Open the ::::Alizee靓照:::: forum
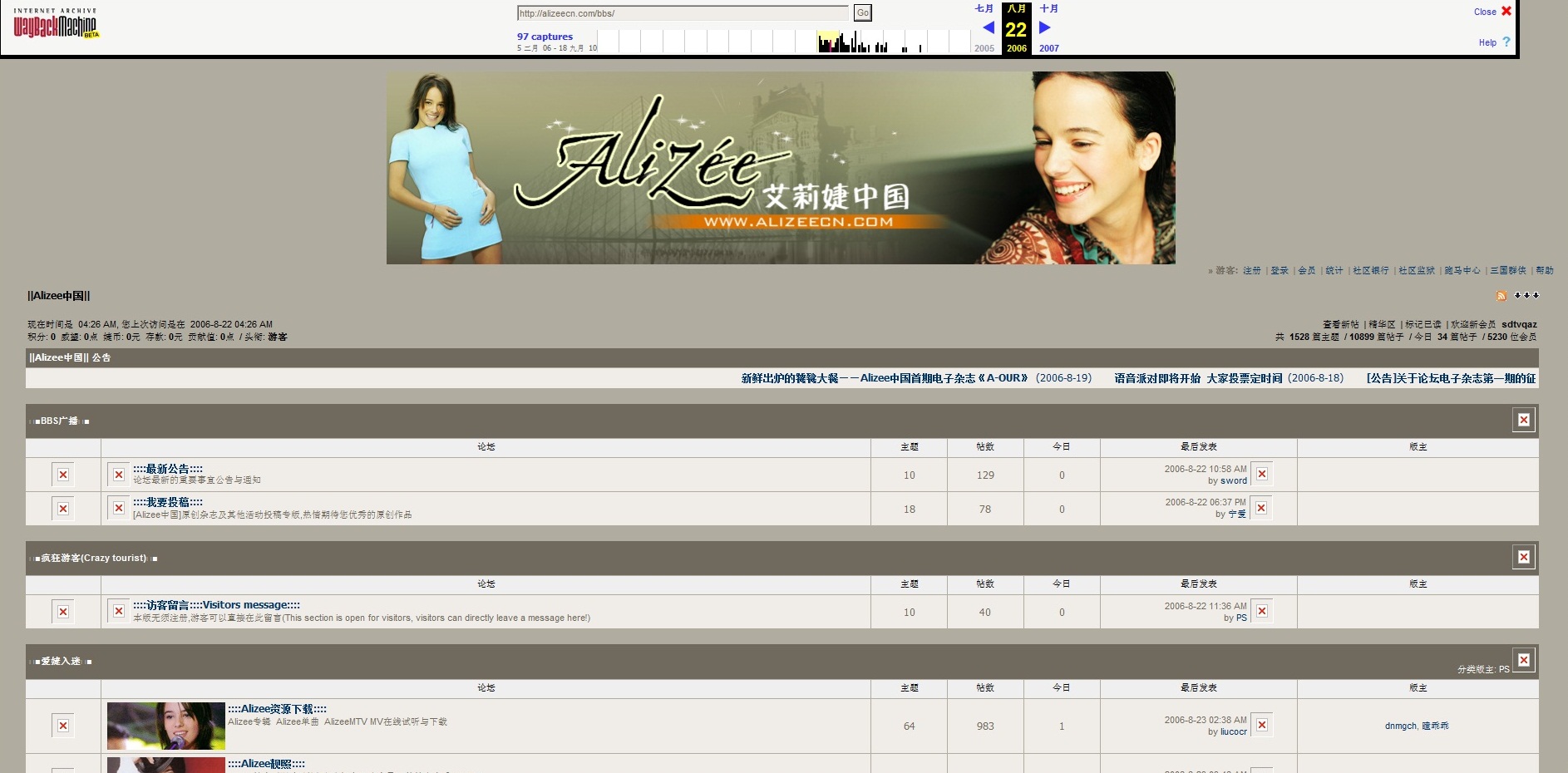The width and height of the screenshot is (1568, 773). tap(267, 764)
